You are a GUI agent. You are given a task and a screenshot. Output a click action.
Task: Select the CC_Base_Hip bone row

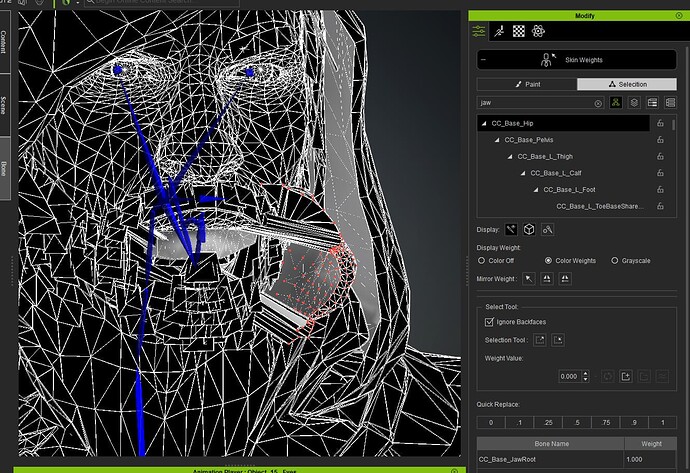click(x=563, y=123)
